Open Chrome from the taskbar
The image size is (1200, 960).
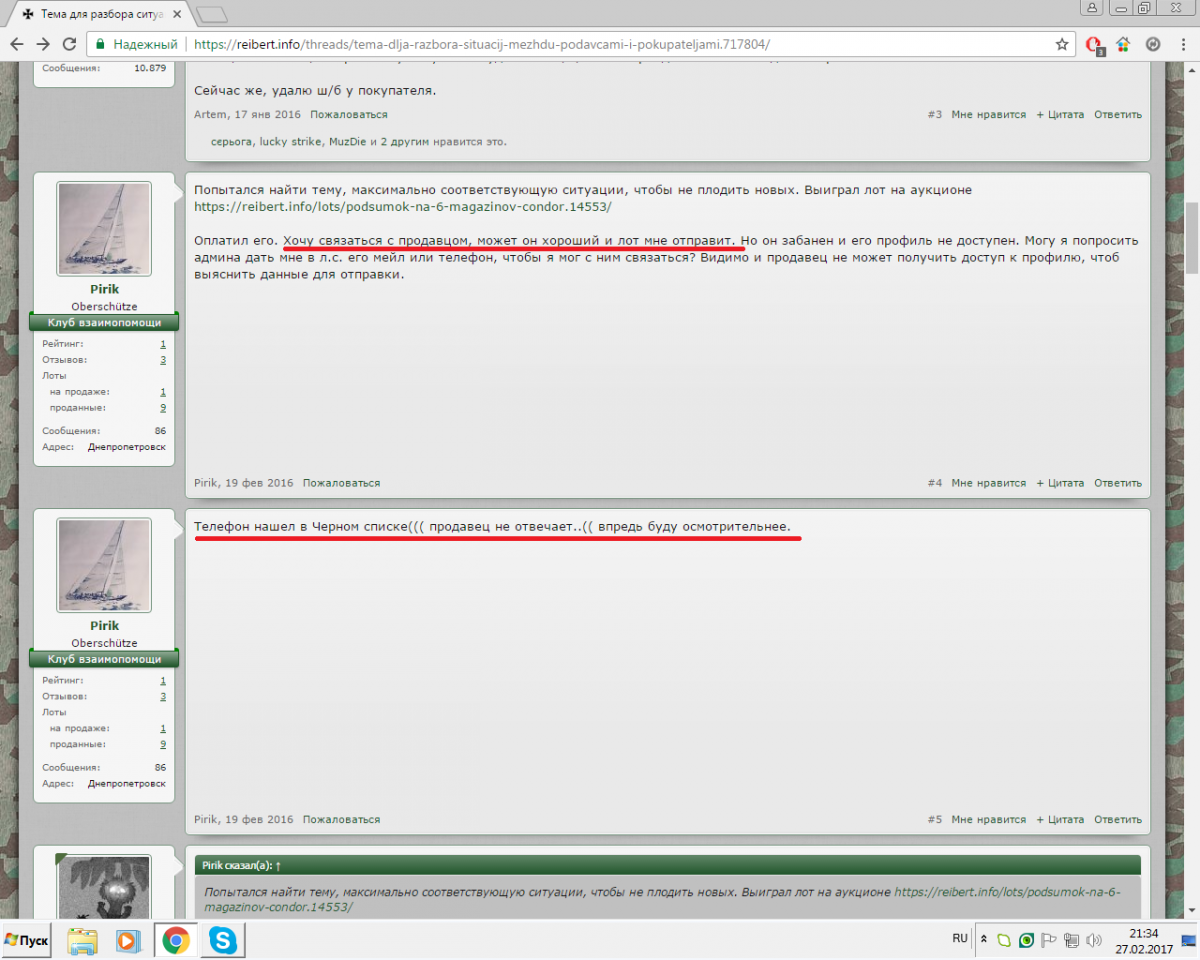point(177,940)
